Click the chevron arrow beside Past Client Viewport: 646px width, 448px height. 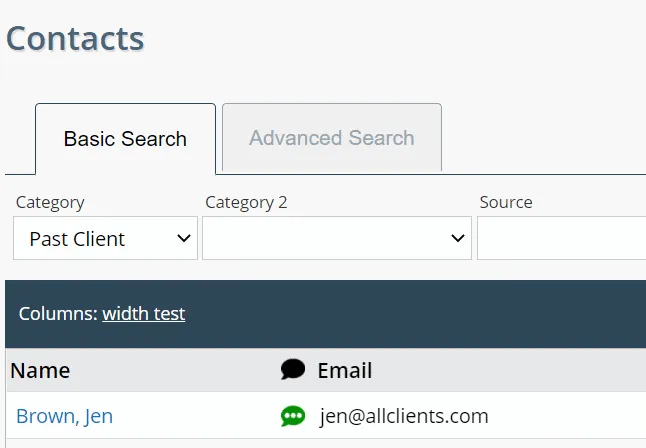coord(184,238)
